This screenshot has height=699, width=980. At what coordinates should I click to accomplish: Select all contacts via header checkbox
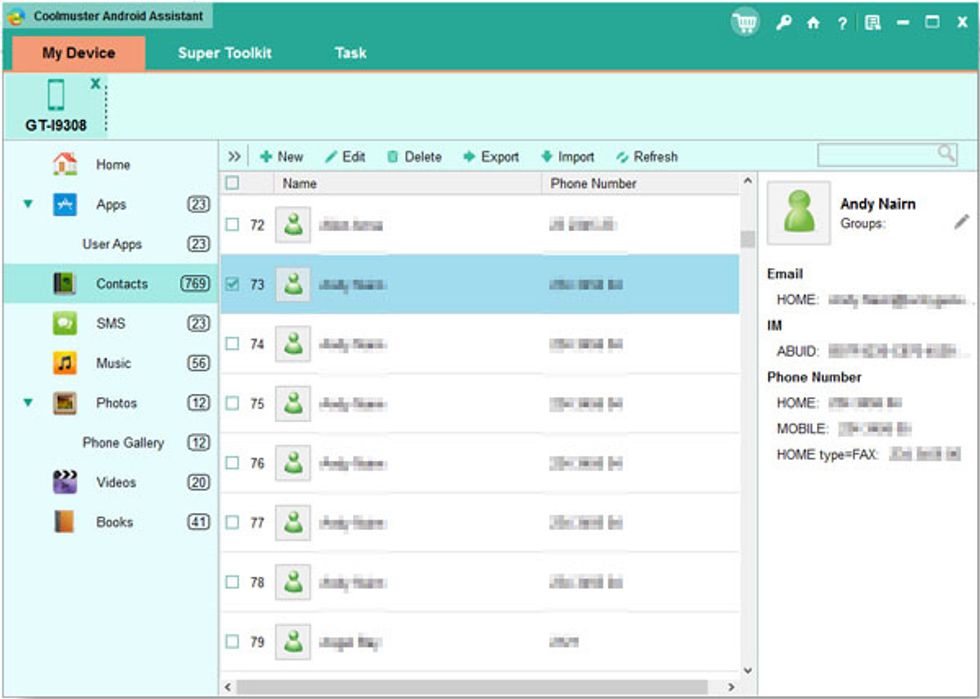coord(234,183)
